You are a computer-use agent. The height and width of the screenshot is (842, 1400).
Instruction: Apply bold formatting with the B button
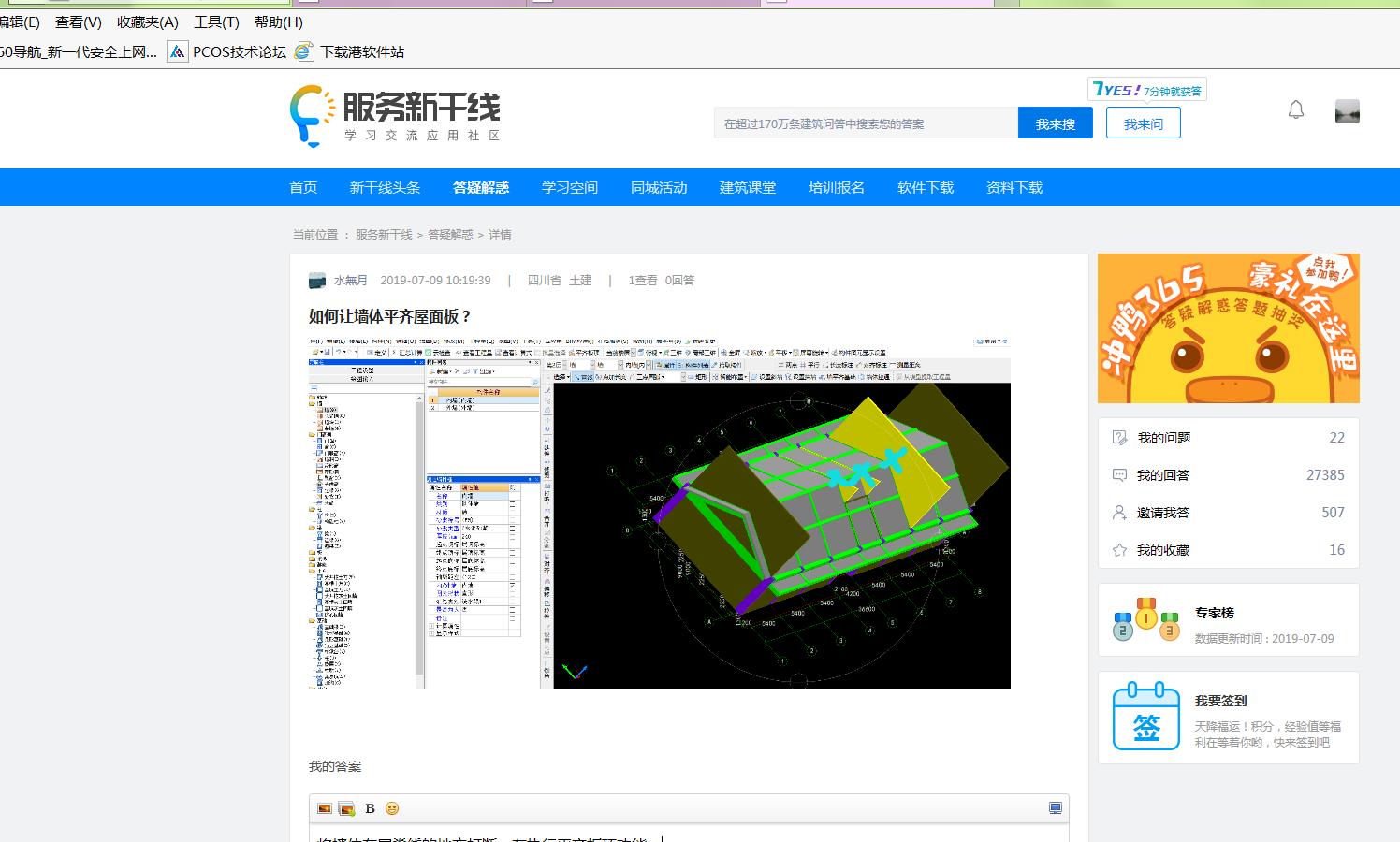pyautogui.click(x=370, y=807)
